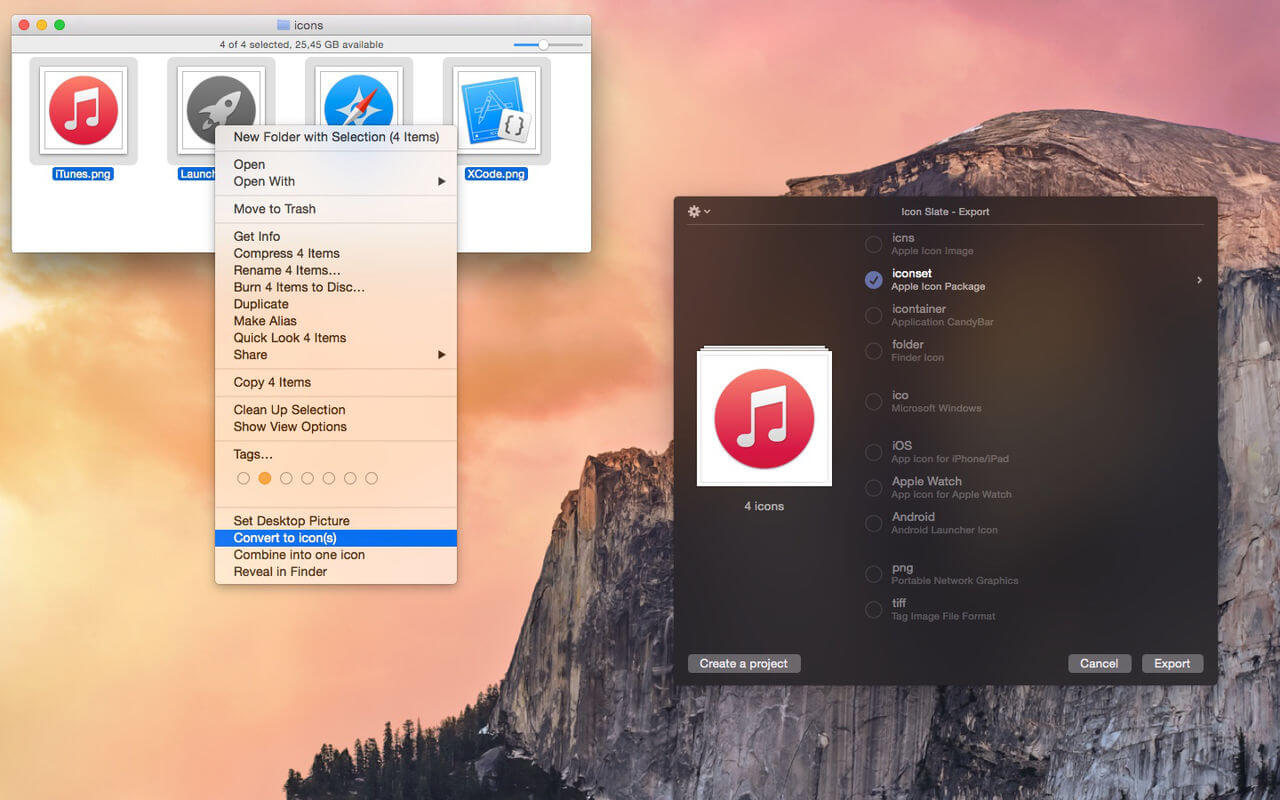Apply the orange tag color dot
The image size is (1280, 800).
click(x=265, y=479)
